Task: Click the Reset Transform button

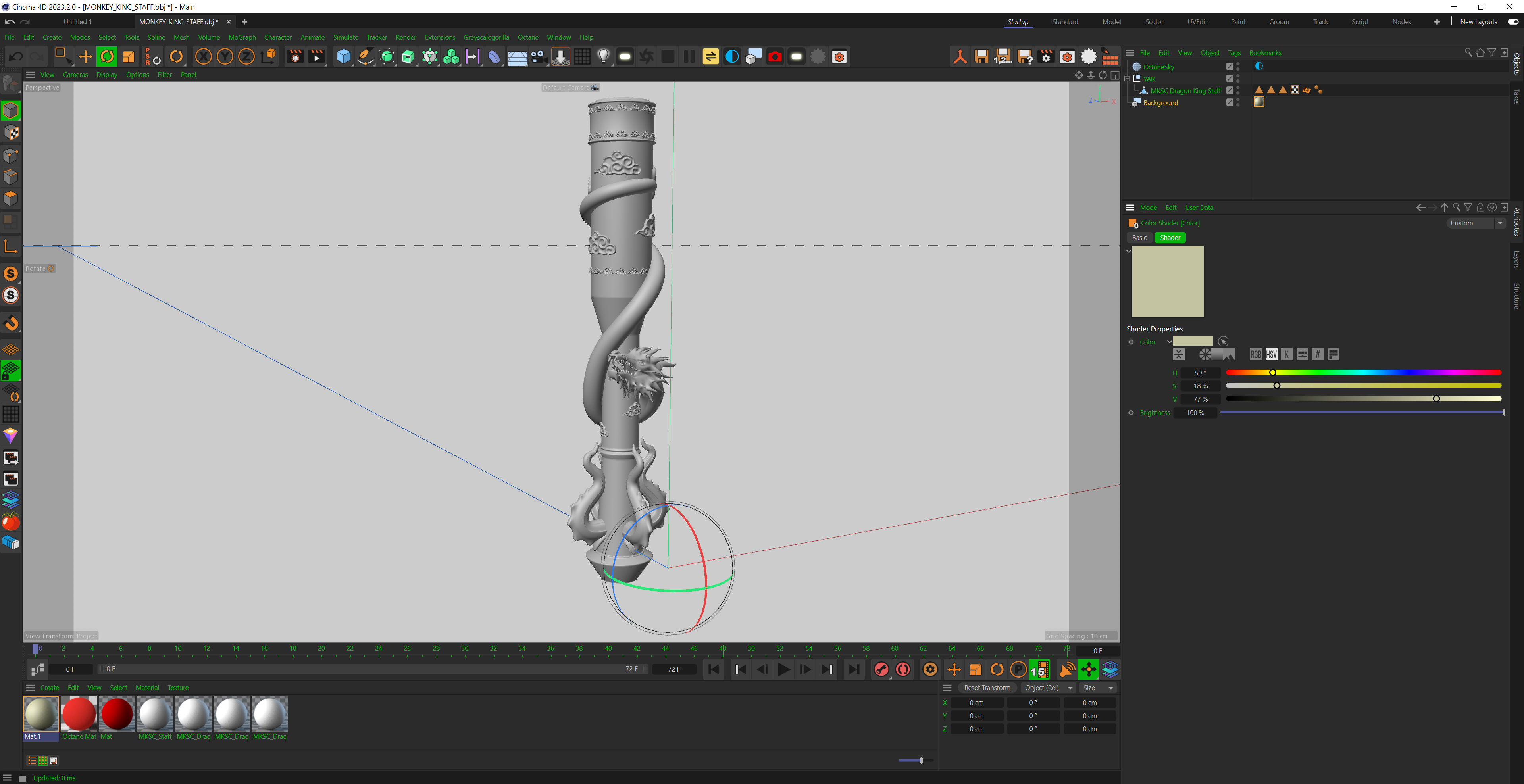Action: coord(987,688)
